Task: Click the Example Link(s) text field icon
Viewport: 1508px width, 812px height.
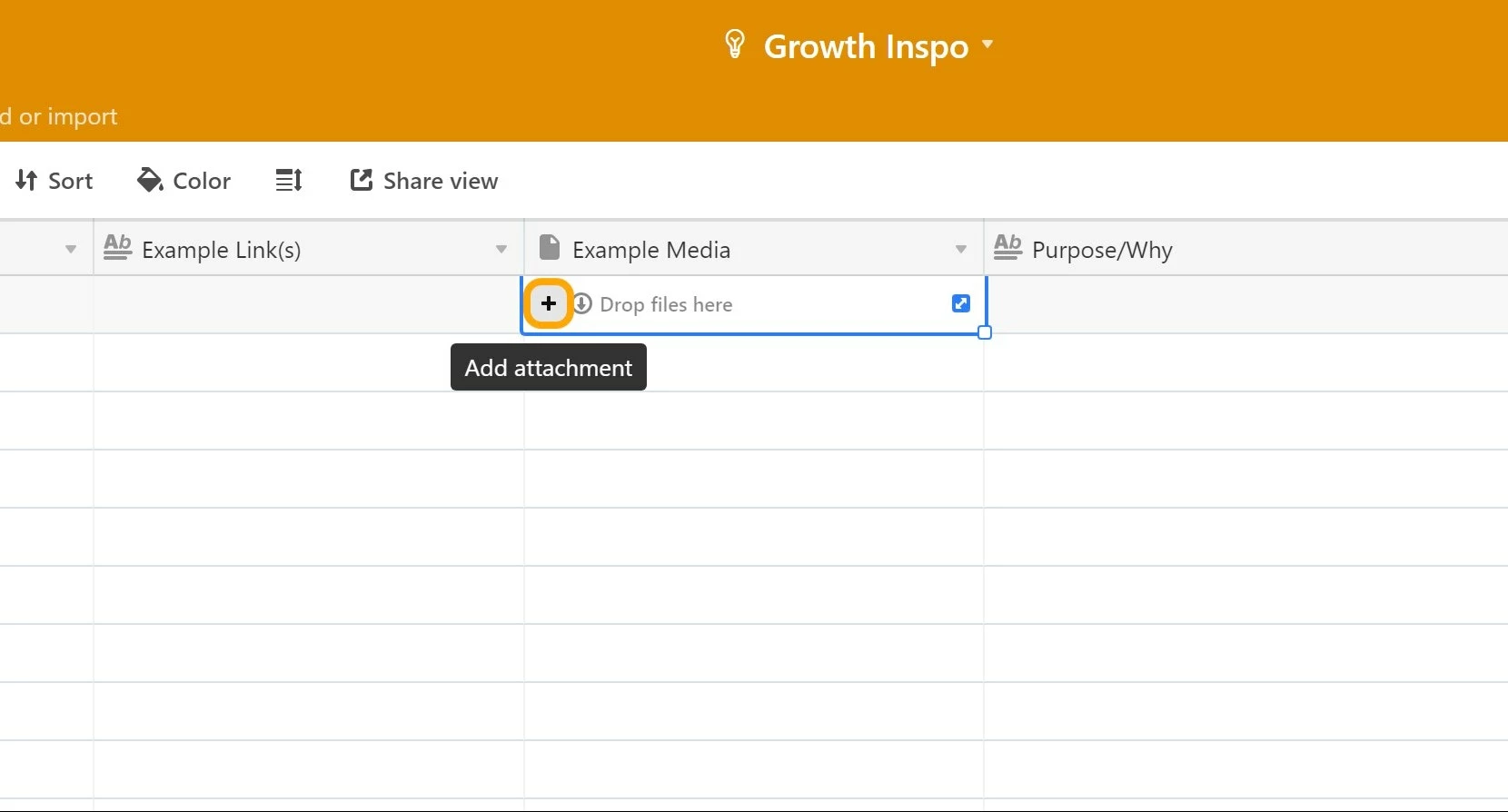Action: 117,247
